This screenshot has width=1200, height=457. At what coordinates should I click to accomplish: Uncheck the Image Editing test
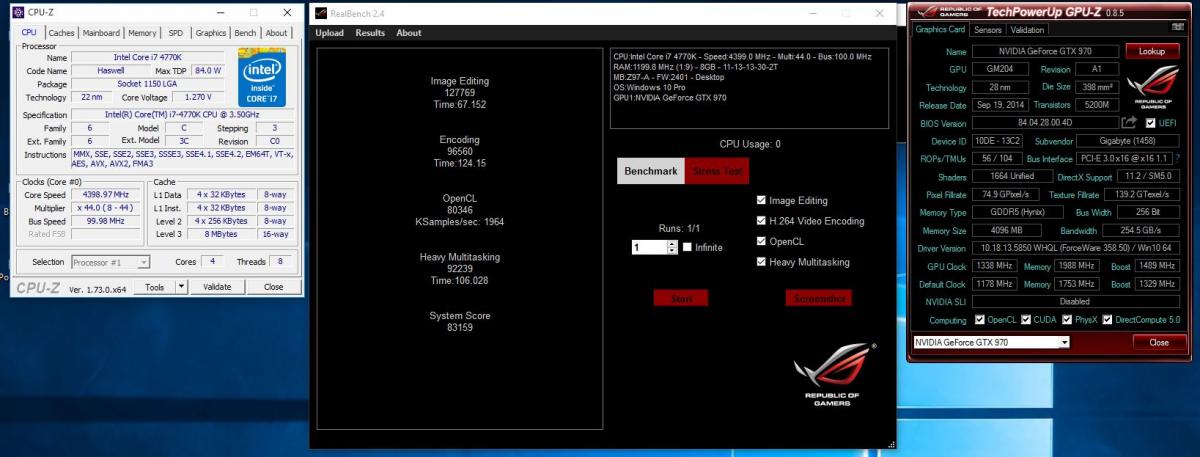click(761, 200)
